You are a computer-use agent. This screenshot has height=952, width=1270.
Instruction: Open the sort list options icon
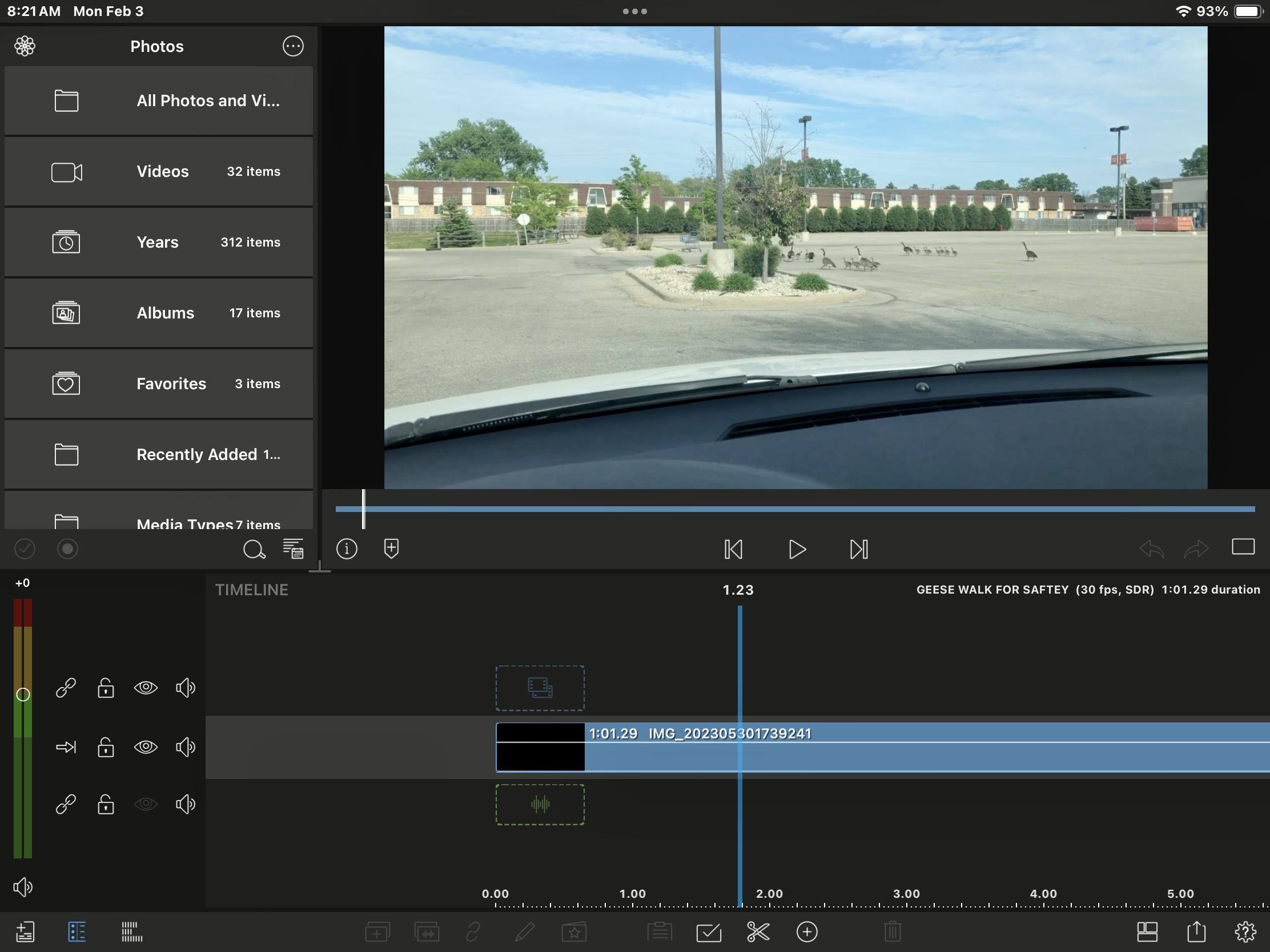pyautogui.click(x=293, y=549)
